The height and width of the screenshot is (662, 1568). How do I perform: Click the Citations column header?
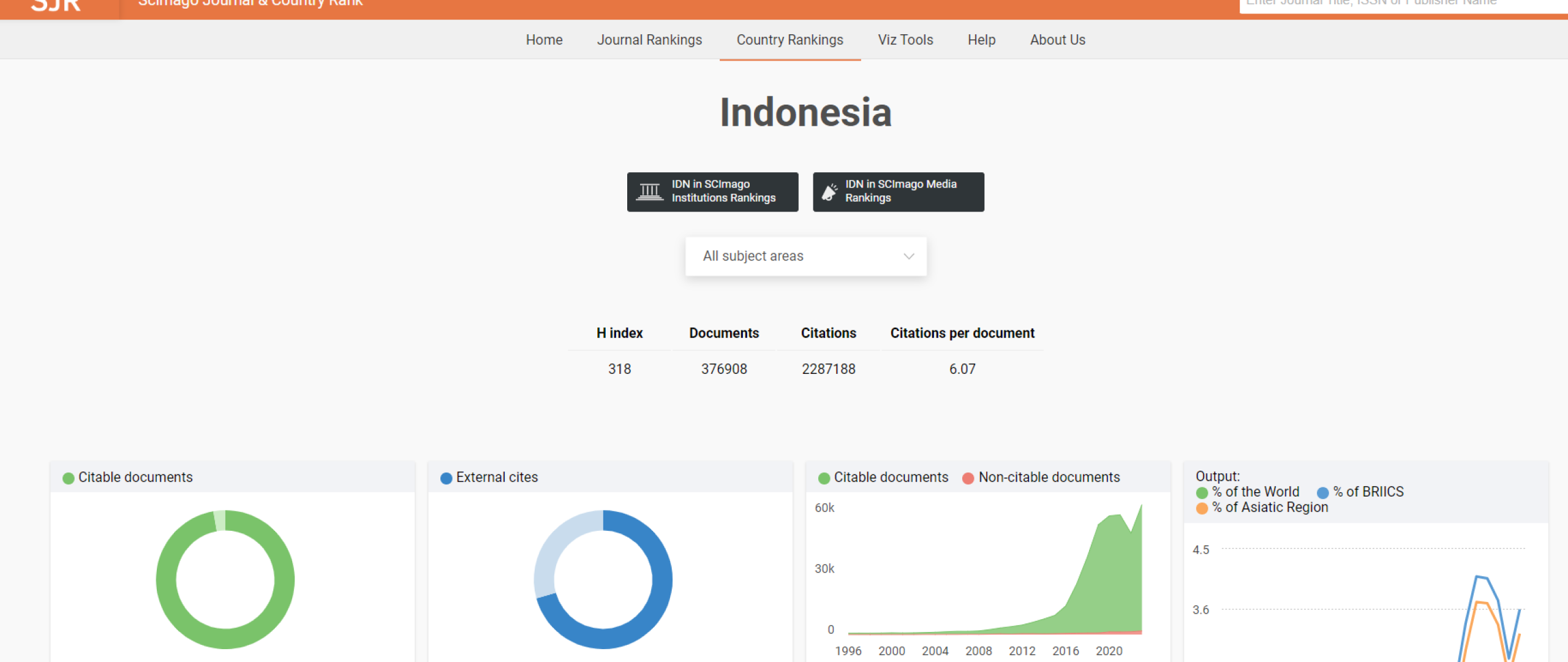click(x=828, y=333)
